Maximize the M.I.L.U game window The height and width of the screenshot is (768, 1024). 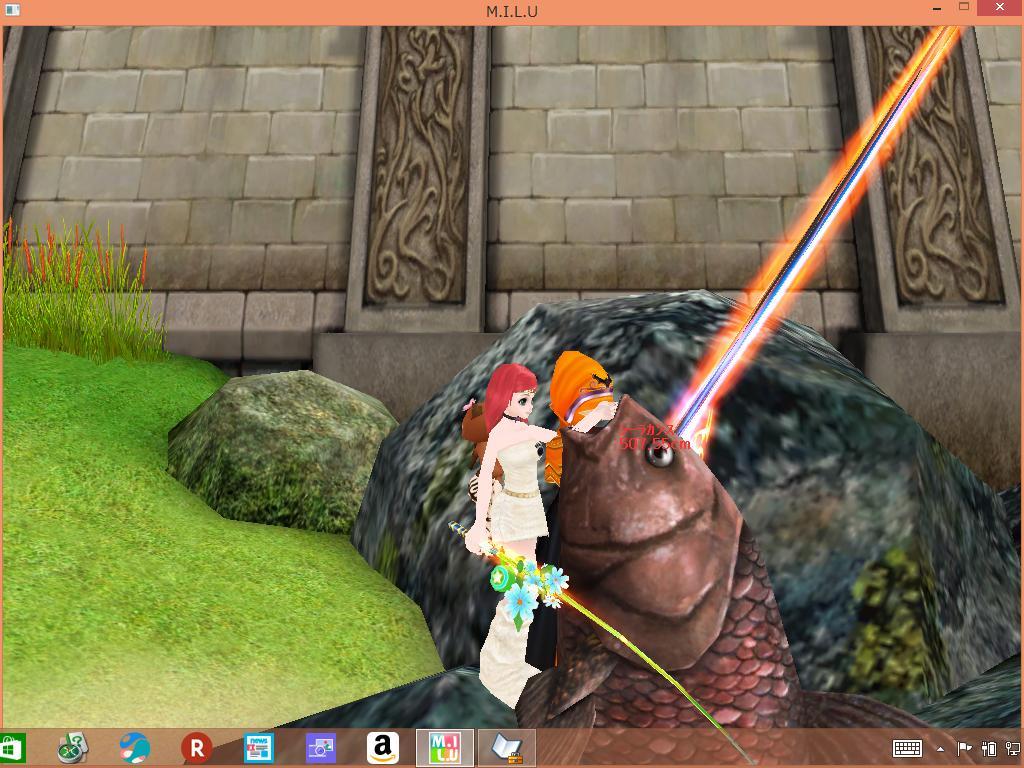coord(963,9)
